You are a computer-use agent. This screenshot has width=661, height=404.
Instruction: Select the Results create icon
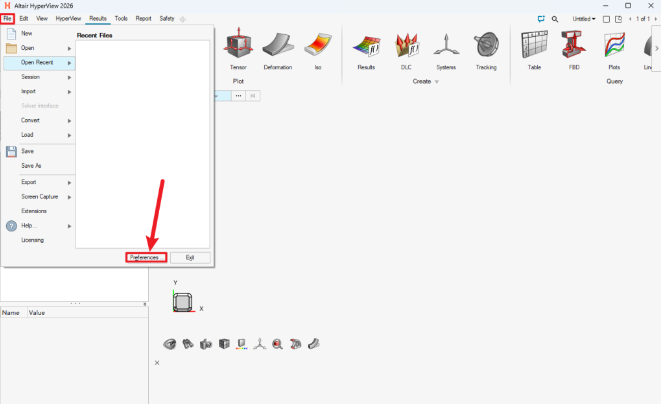366,46
